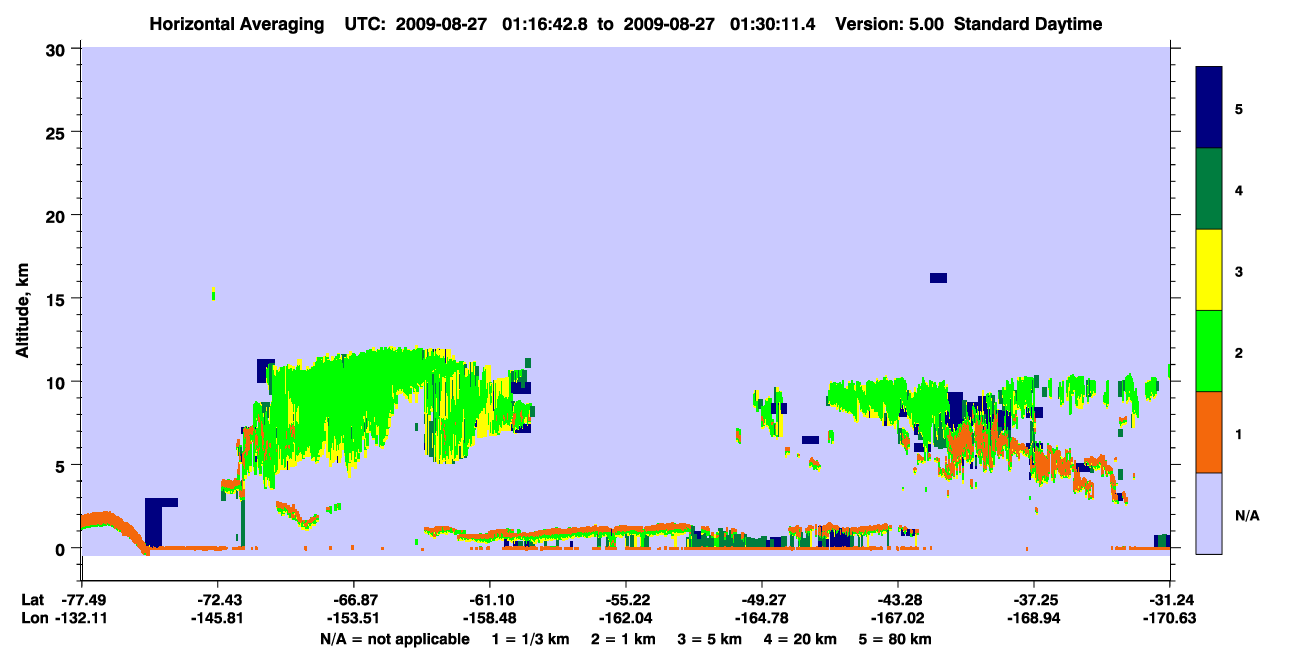Click the '5 = 80 km' legend text
Viewport: 1300px width, 667px height.
tap(895, 638)
